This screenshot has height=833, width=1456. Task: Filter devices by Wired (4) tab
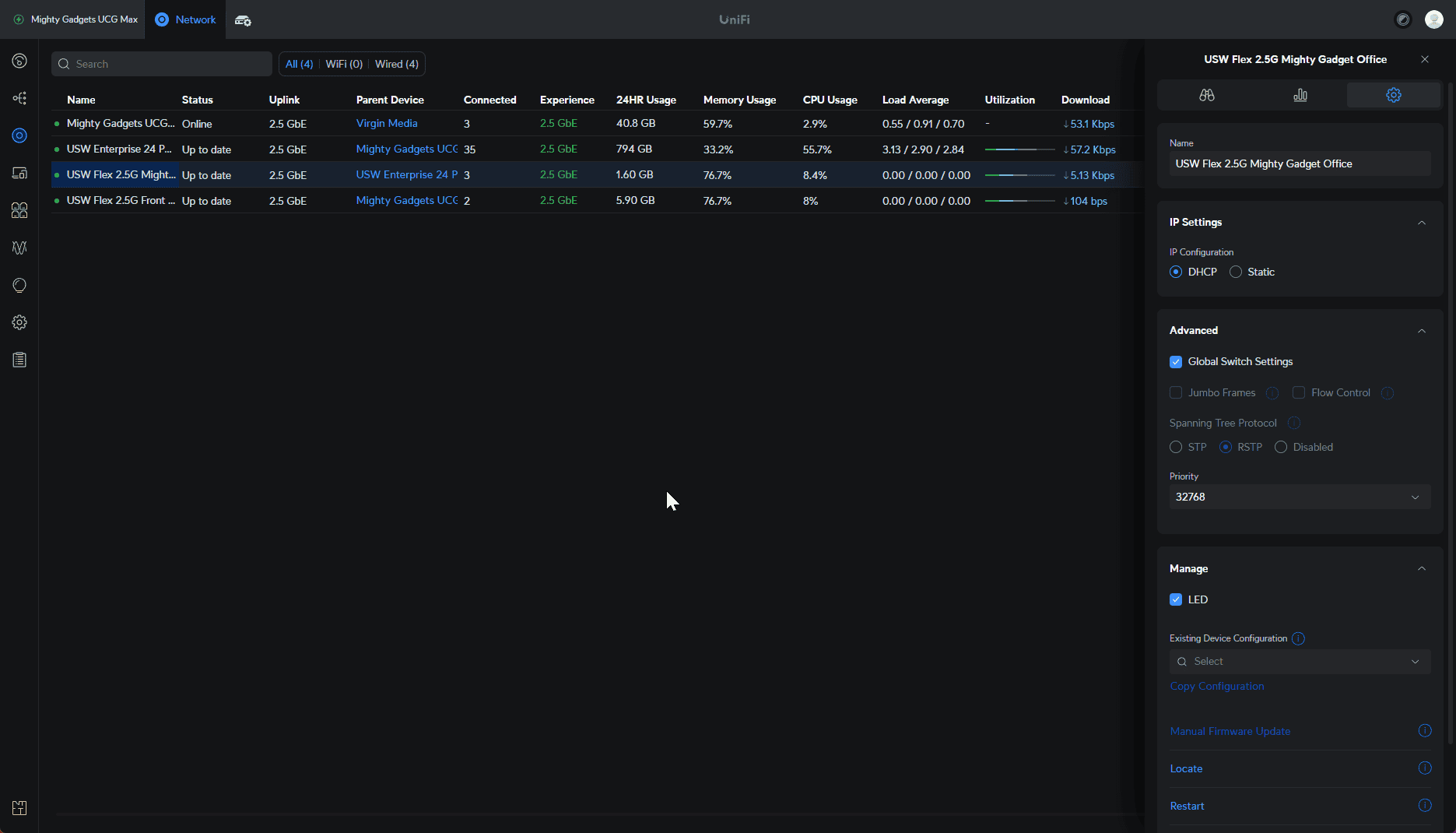click(x=396, y=64)
